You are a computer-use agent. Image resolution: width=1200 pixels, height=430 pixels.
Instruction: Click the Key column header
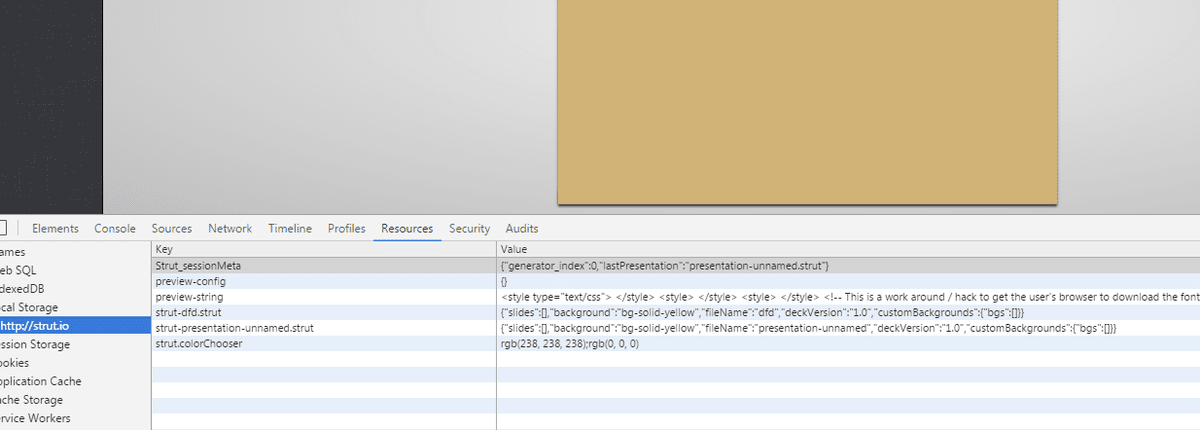164,249
